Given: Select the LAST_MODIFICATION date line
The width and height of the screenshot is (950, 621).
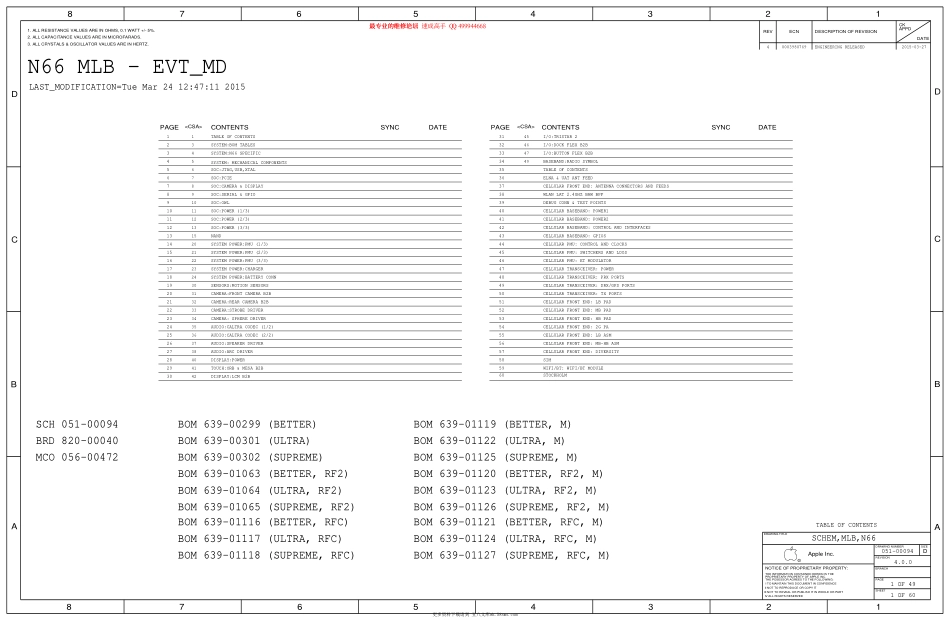Looking at the screenshot, I should click(x=137, y=87).
